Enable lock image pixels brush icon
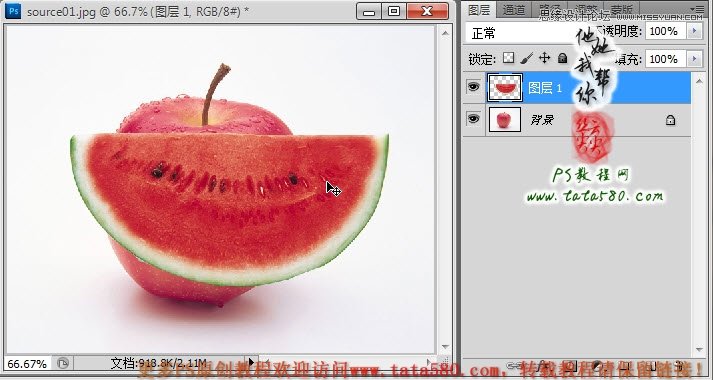Viewport: 713px width, 380px height. click(527, 58)
